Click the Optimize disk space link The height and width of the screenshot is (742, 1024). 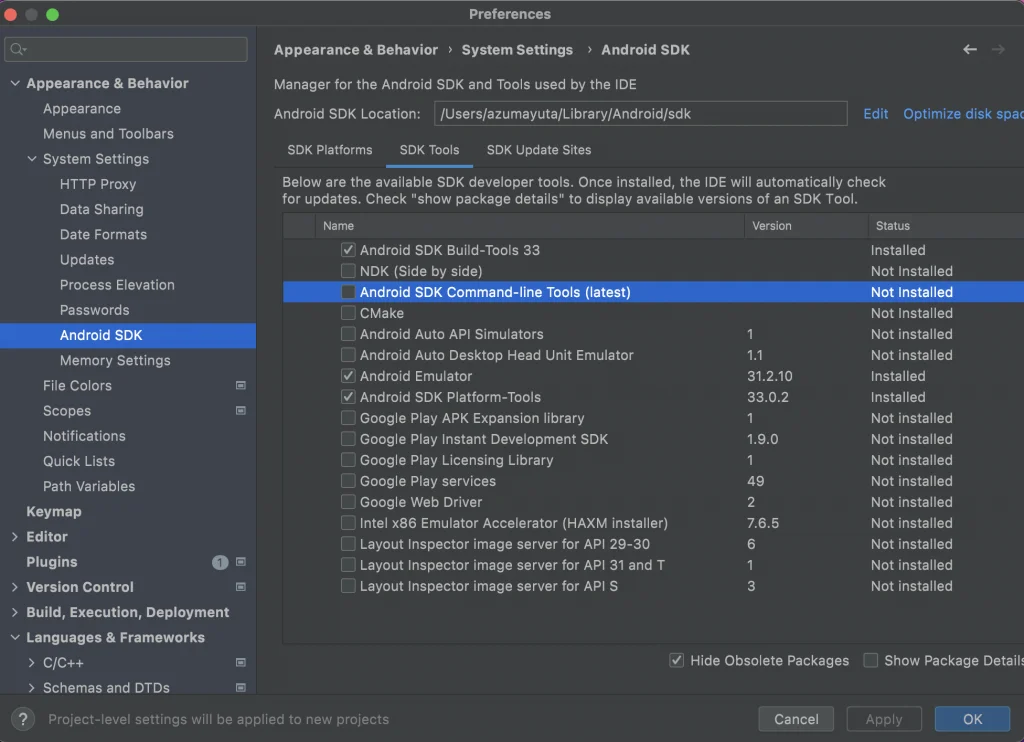pyautogui.click(x=963, y=114)
